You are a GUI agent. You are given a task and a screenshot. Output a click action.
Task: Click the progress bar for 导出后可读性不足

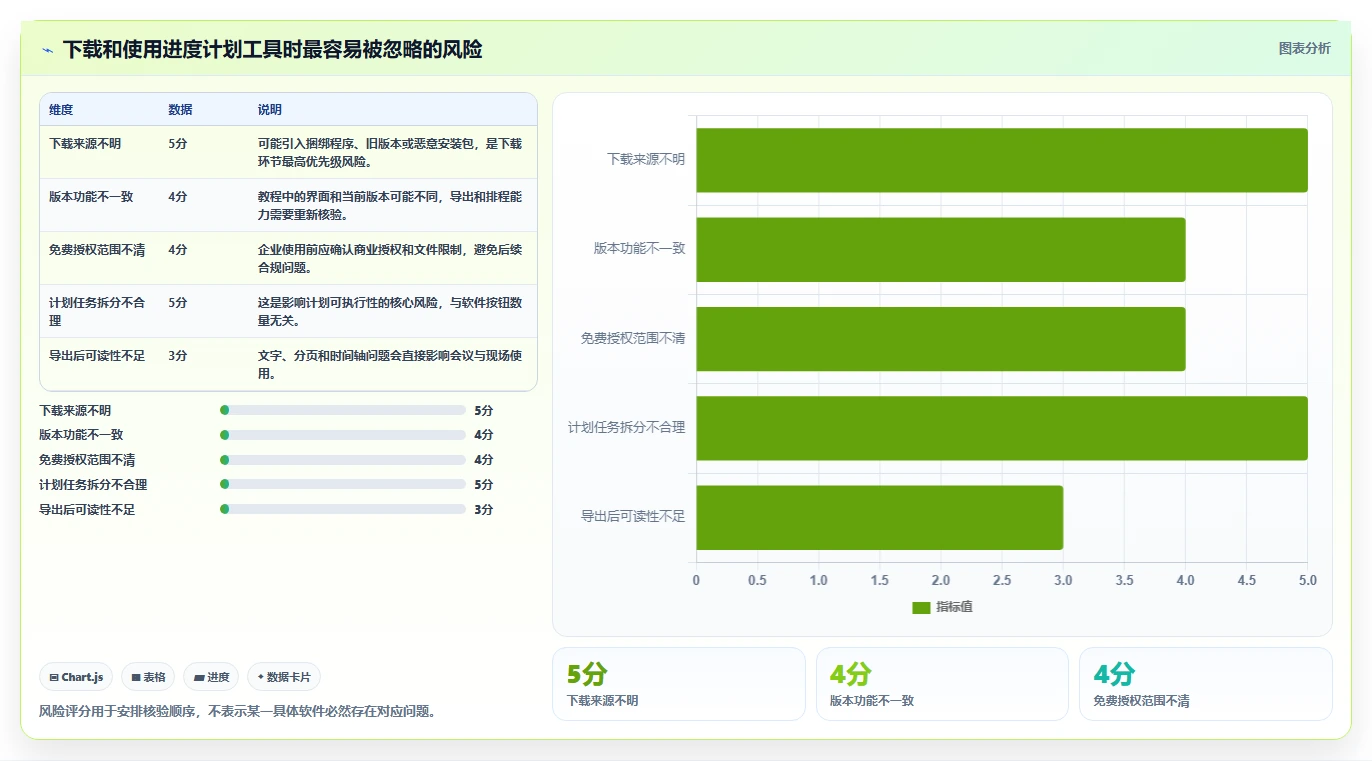tap(343, 509)
